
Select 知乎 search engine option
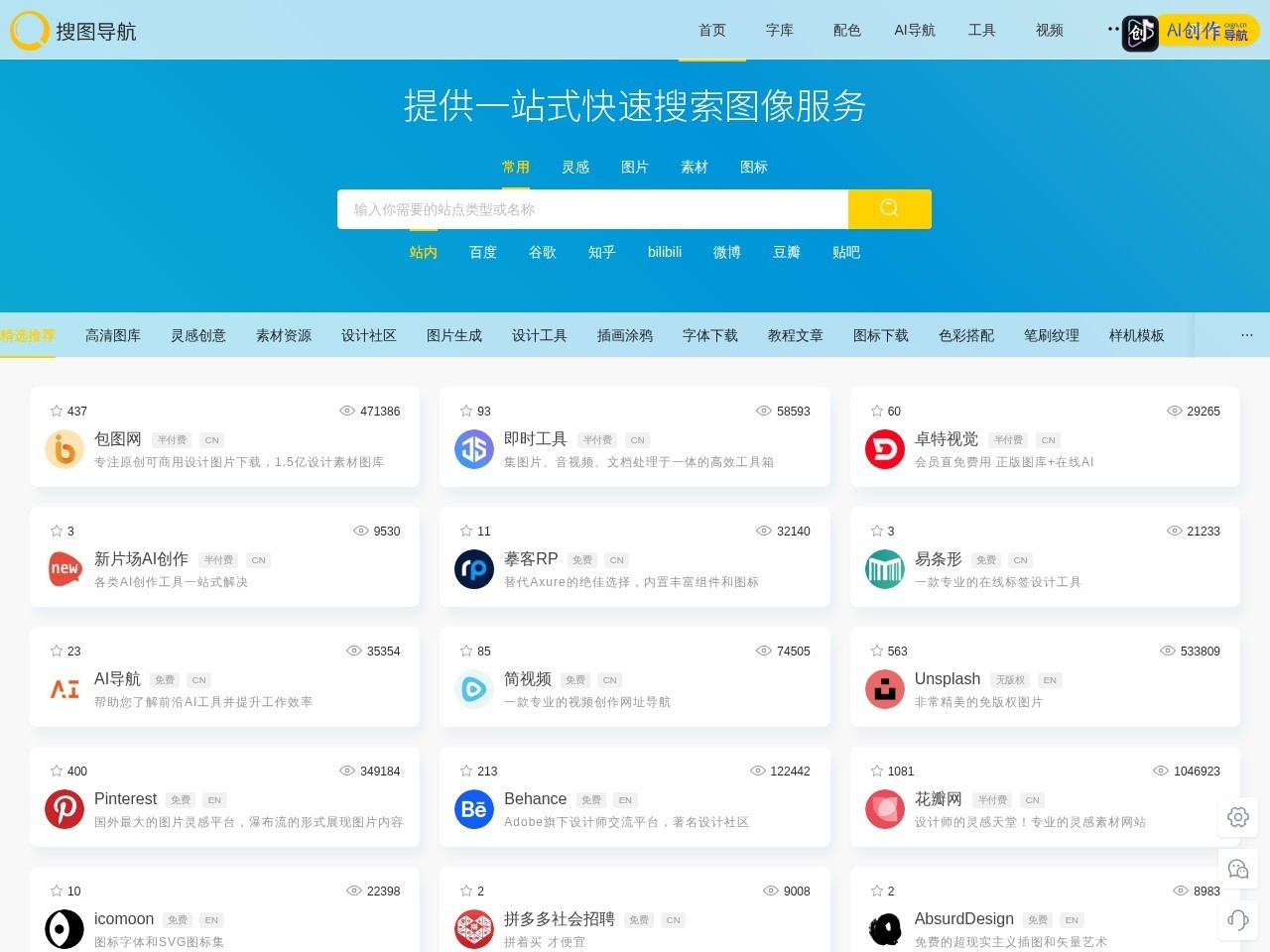[x=602, y=252]
